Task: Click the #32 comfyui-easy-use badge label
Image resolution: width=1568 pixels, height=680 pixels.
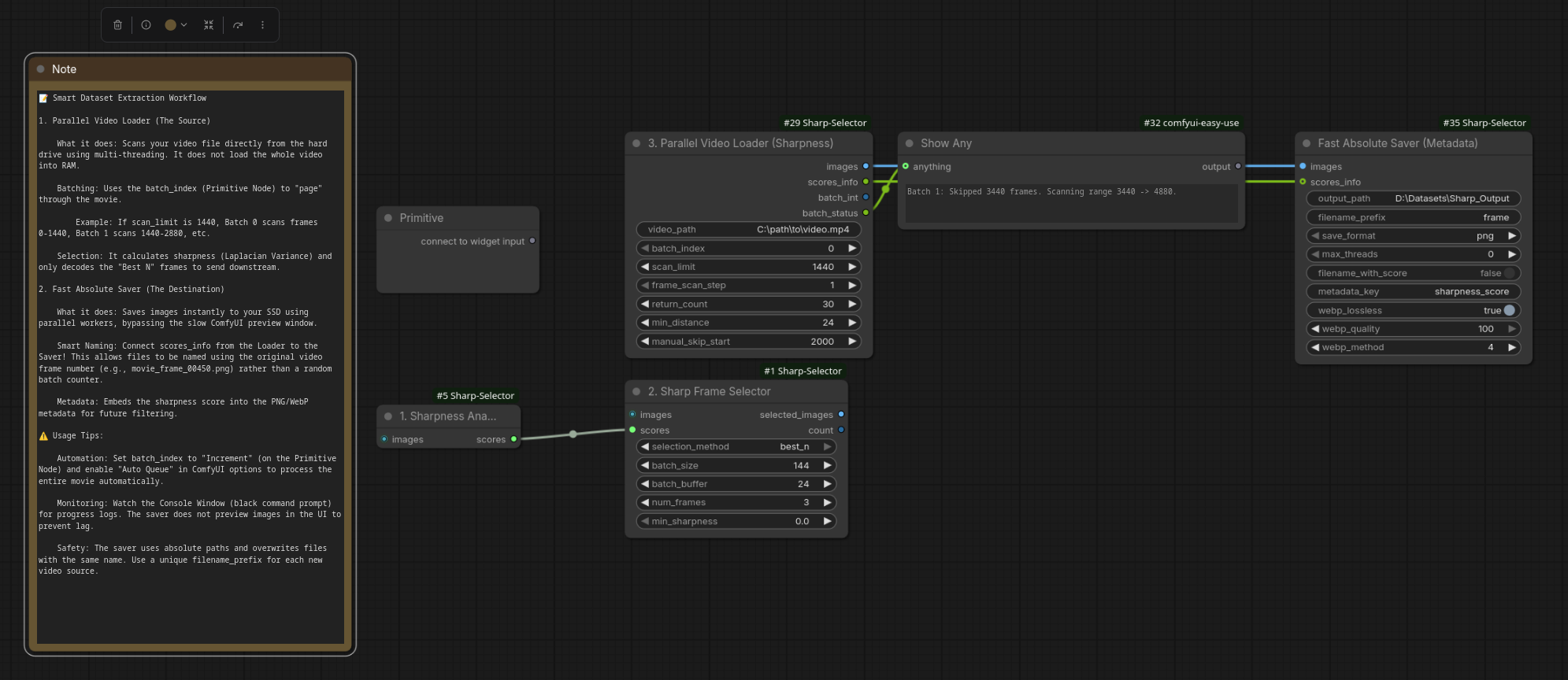Action: click(1191, 123)
